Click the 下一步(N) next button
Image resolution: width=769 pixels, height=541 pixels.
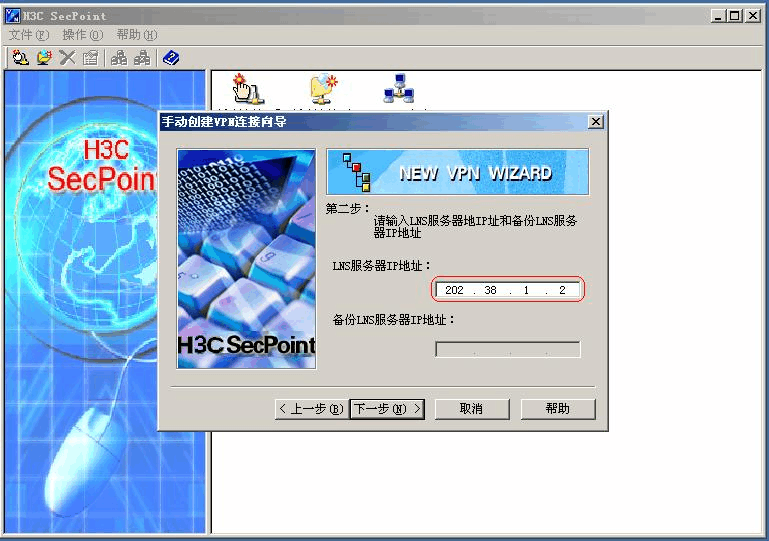click(386, 409)
